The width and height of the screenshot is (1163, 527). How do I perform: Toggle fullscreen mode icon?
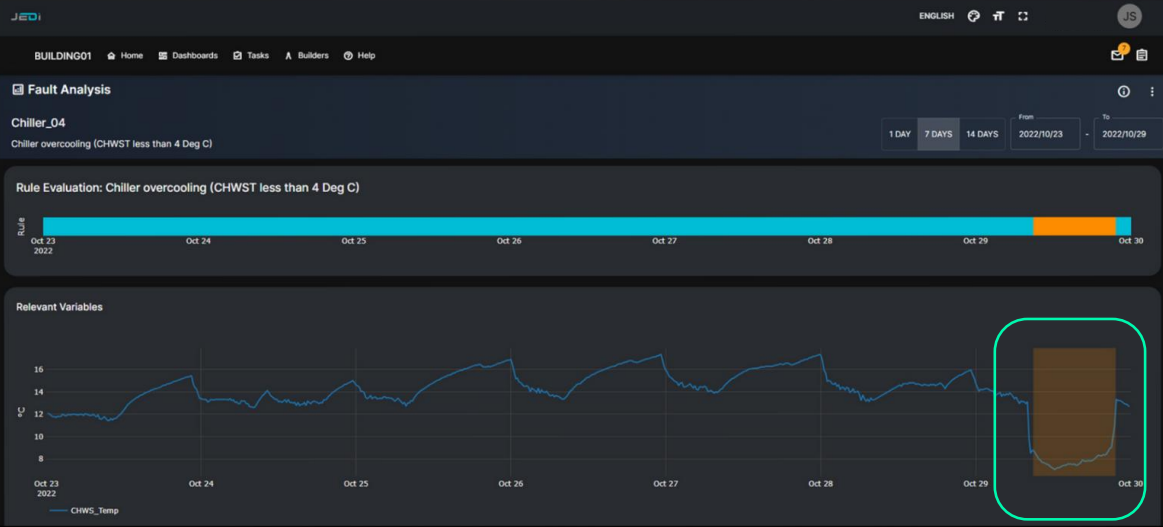click(x=1023, y=16)
